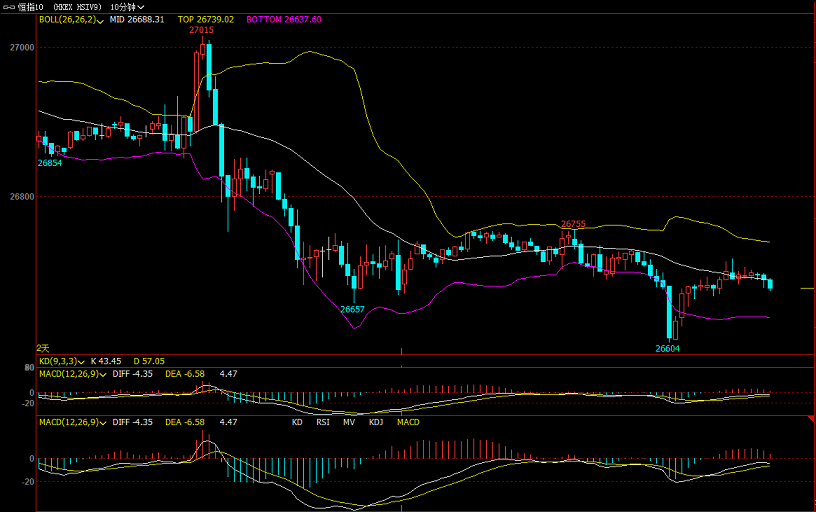Image resolution: width=816 pixels, height=512 pixels.
Task: Select the KDJ indicator tab
Action: (376, 423)
